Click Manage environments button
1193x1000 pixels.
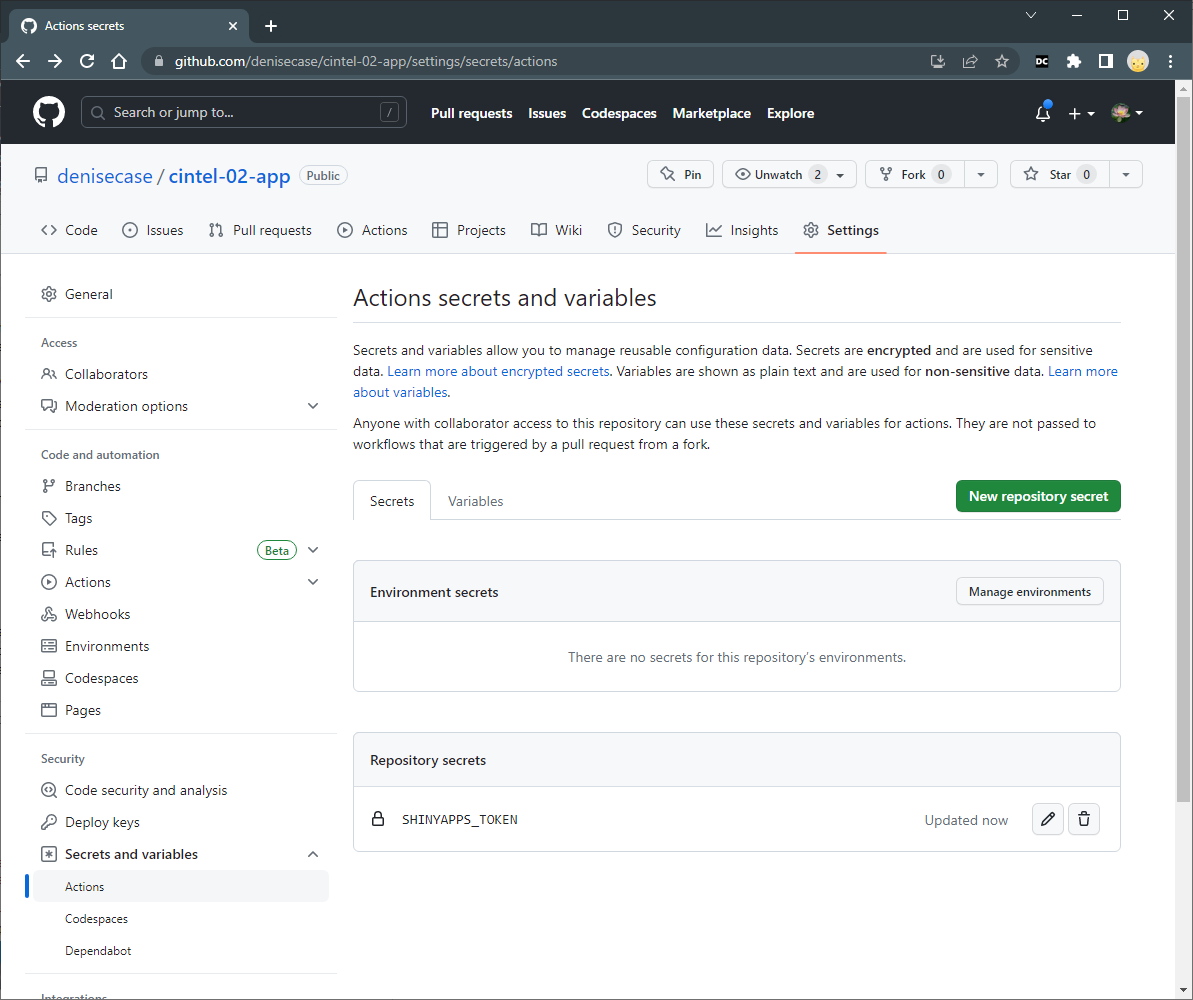(1029, 591)
